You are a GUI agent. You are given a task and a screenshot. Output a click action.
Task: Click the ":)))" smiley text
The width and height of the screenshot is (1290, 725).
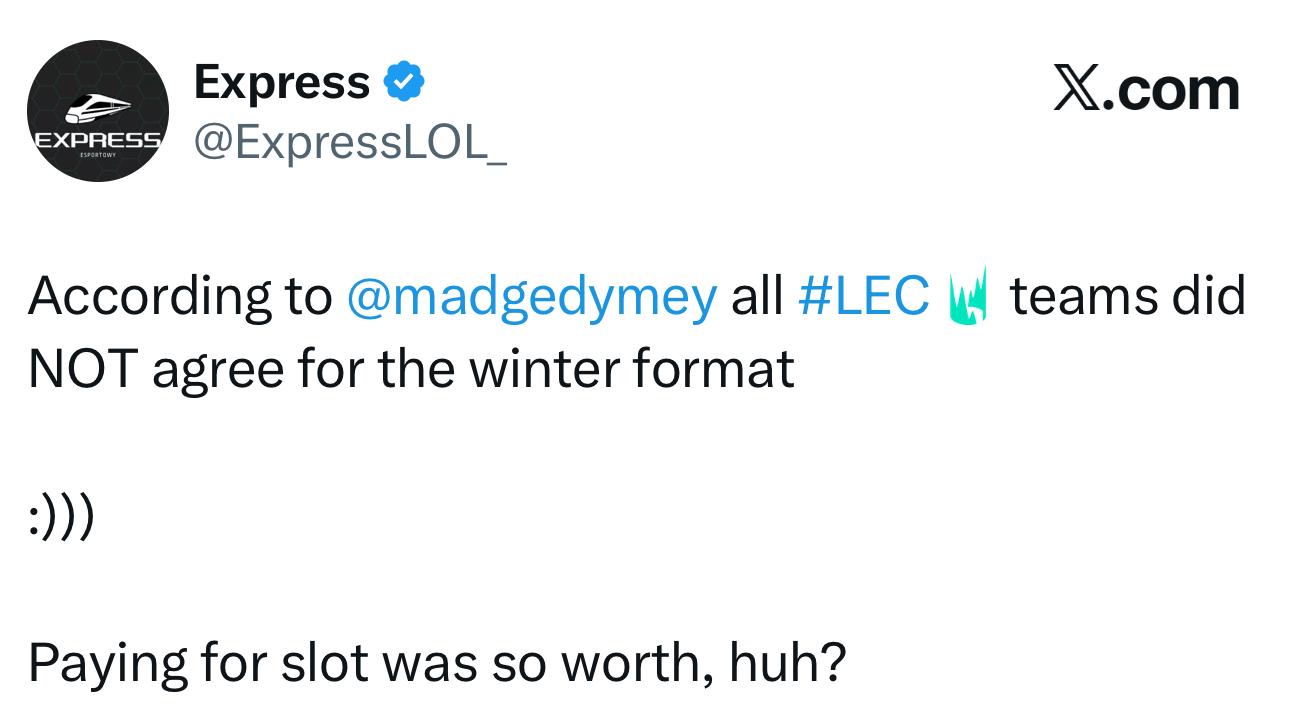click(x=62, y=516)
